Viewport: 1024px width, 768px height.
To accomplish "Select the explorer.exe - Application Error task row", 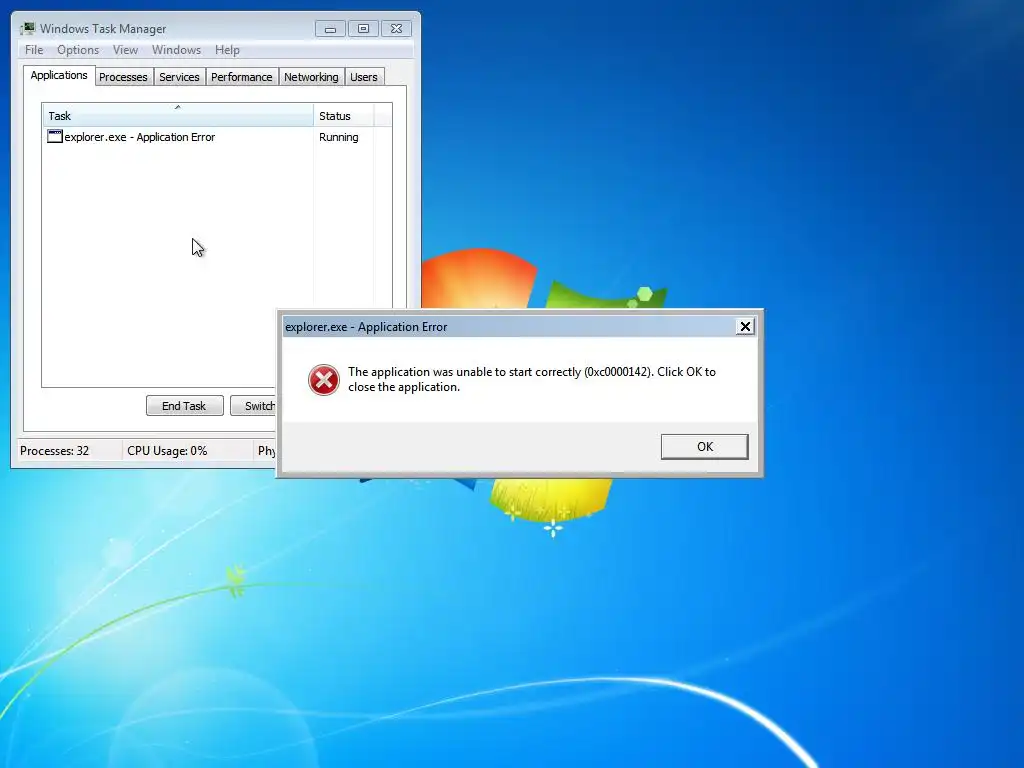I will click(x=217, y=137).
